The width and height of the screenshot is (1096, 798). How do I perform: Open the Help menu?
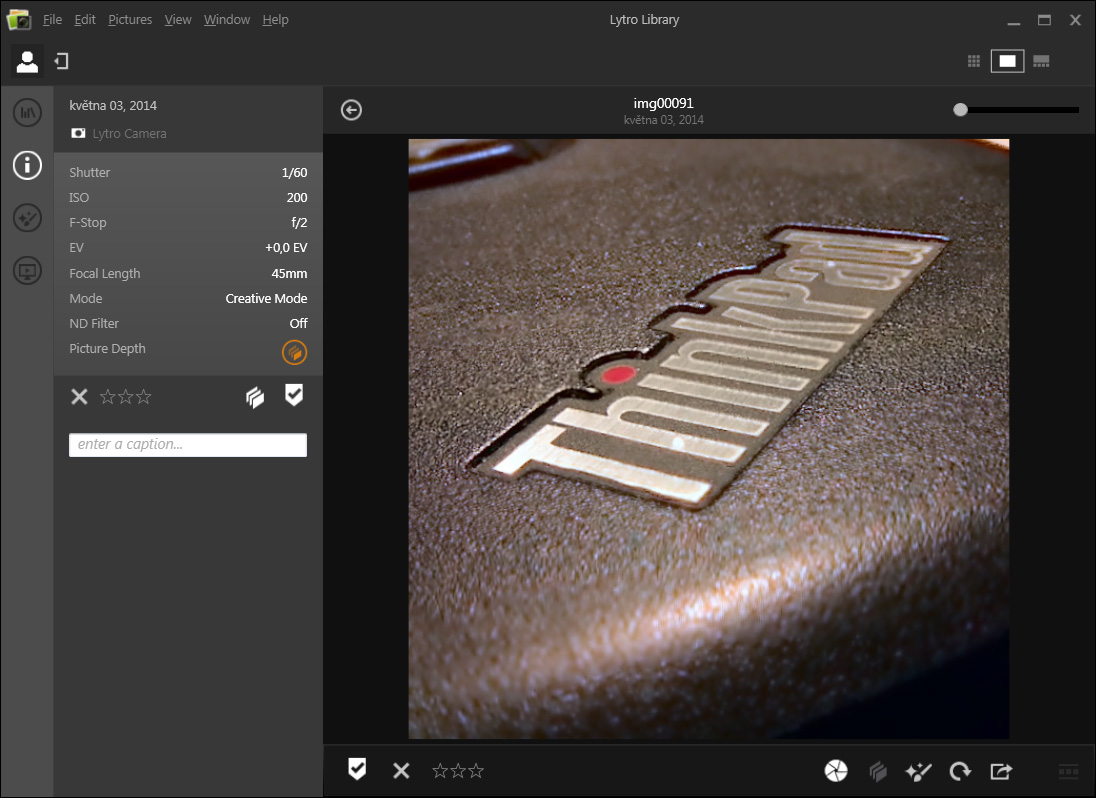click(x=275, y=20)
